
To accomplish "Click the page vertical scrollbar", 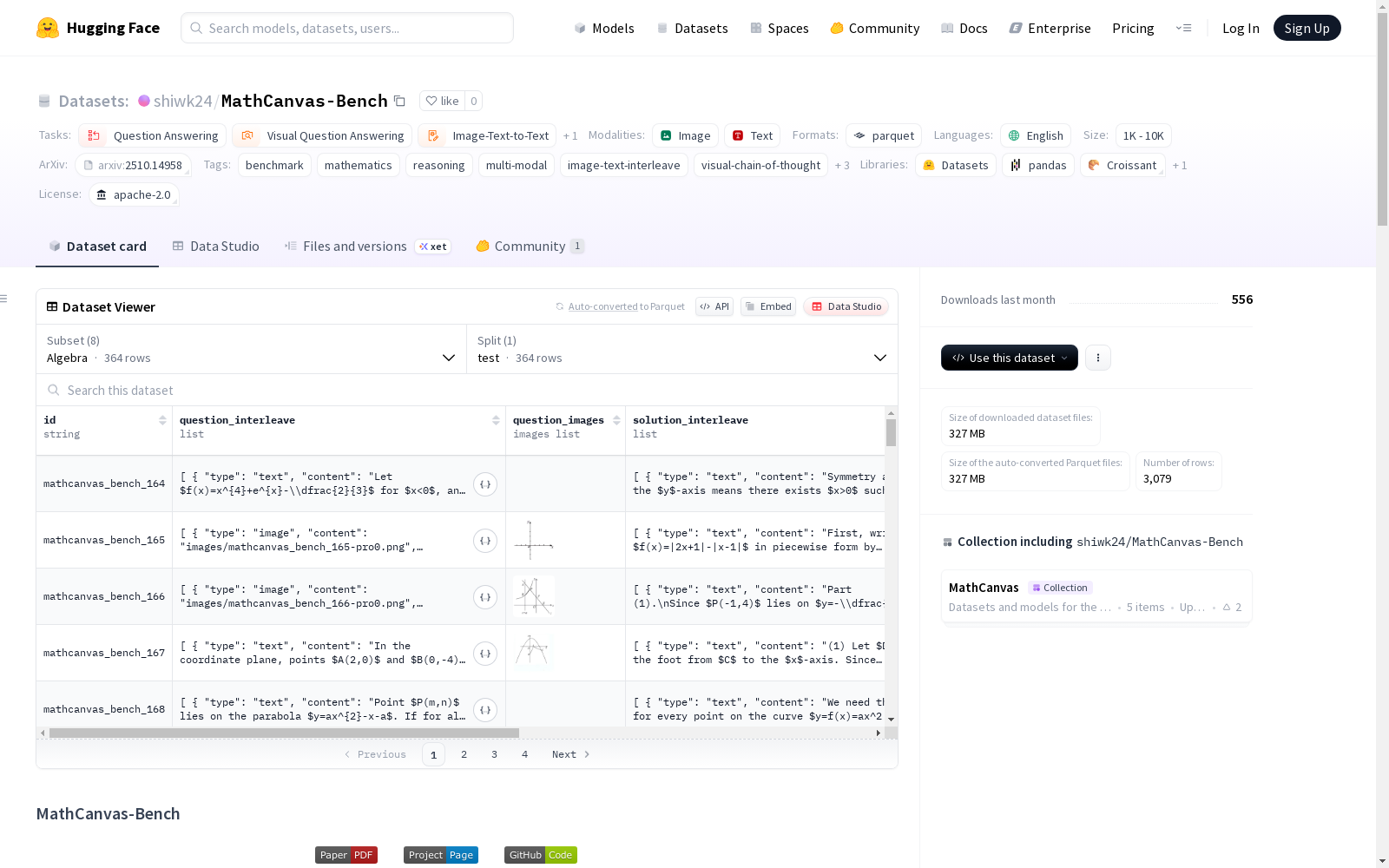I will (1382, 120).
